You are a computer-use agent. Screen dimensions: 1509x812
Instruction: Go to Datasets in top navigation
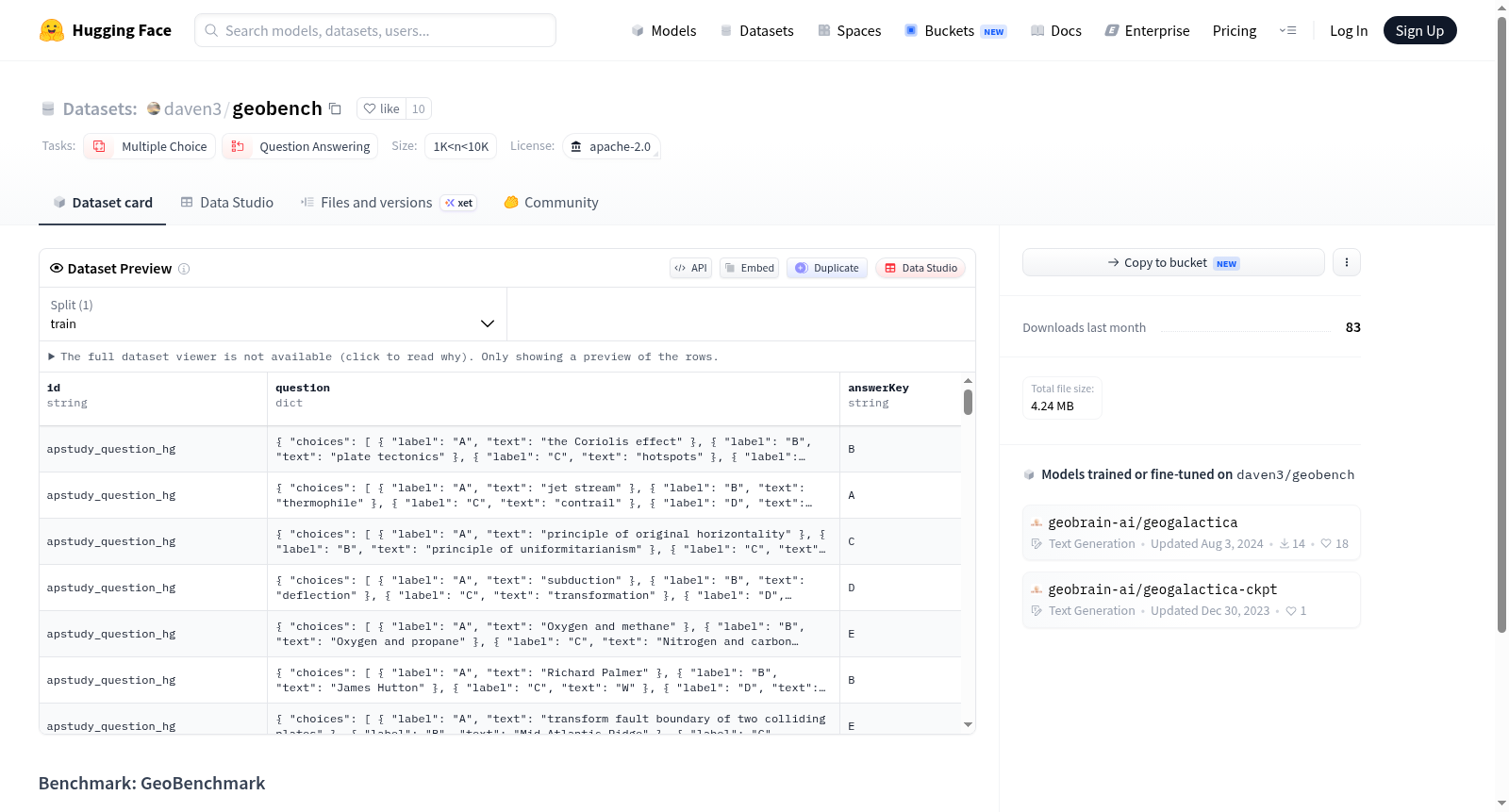(756, 31)
